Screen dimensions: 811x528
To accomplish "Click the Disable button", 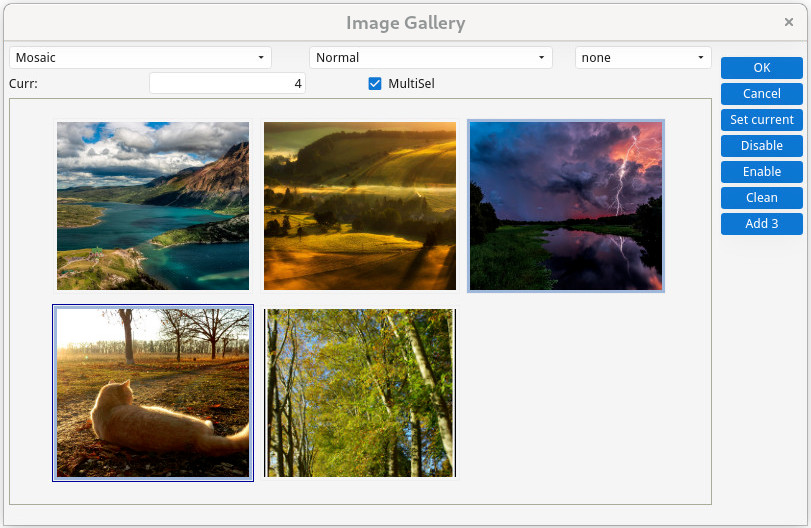I will (x=761, y=145).
